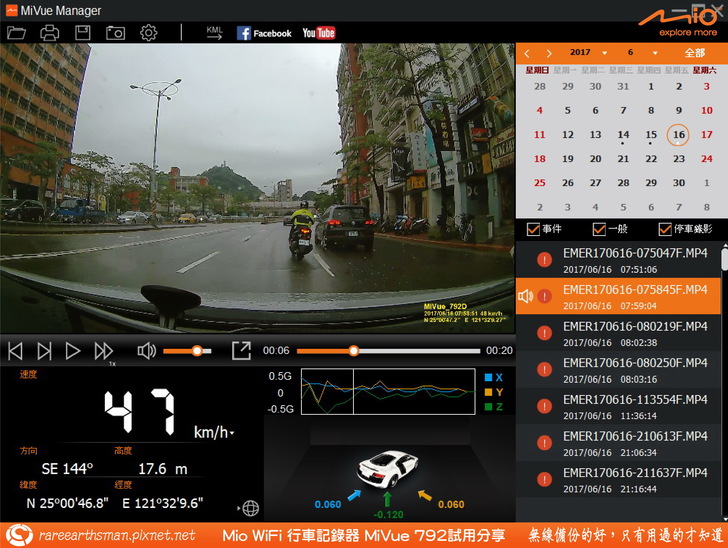Upload video to YouTube

(x=318, y=33)
